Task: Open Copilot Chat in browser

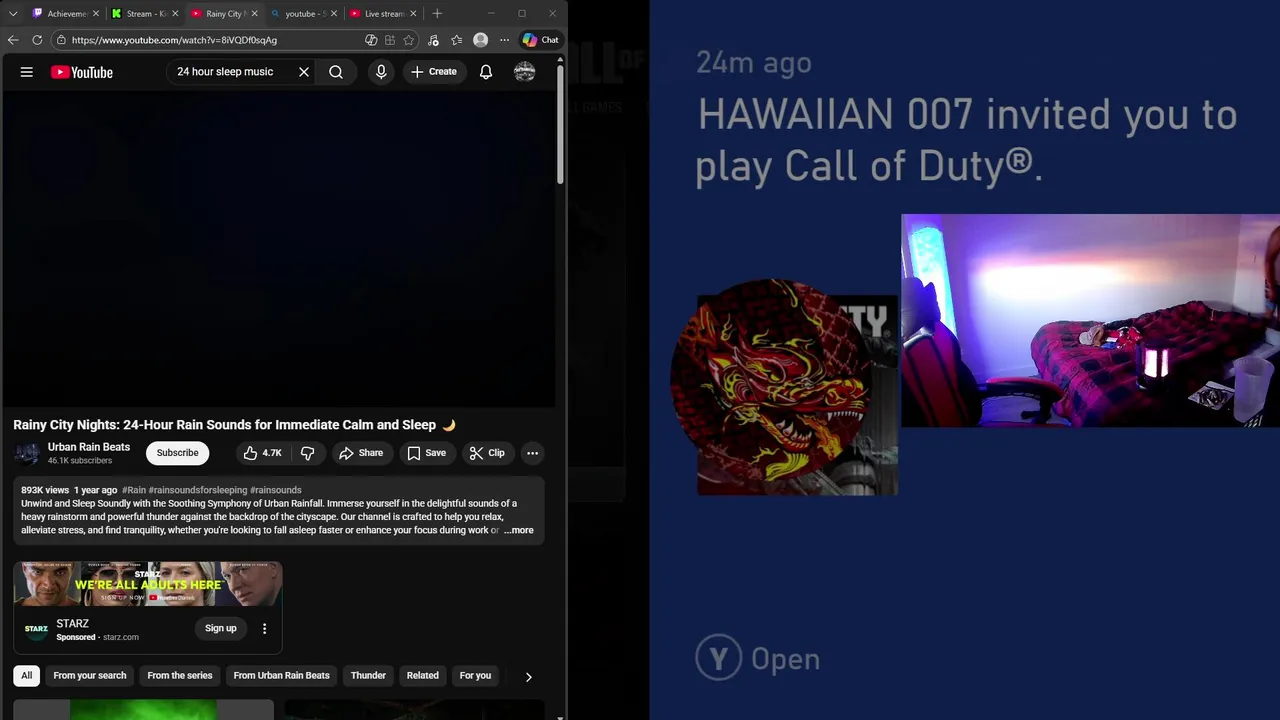Action: [x=540, y=40]
